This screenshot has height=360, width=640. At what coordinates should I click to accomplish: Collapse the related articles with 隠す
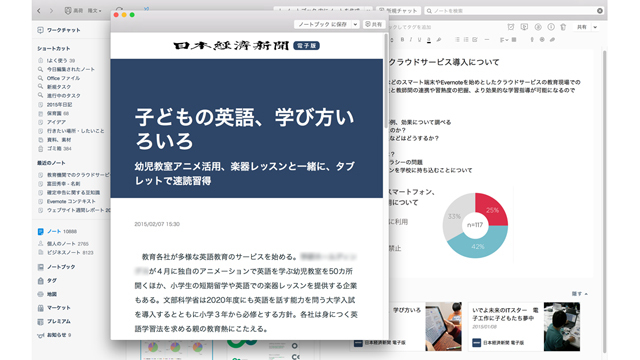(x=579, y=294)
